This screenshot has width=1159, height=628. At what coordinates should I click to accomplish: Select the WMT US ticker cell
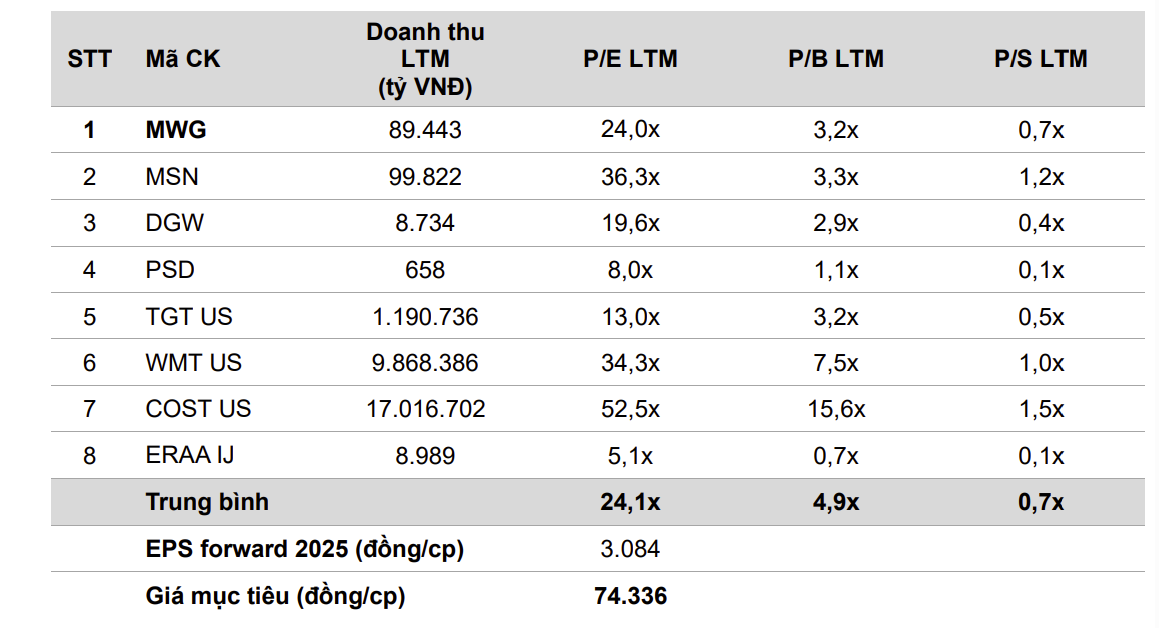click(194, 363)
